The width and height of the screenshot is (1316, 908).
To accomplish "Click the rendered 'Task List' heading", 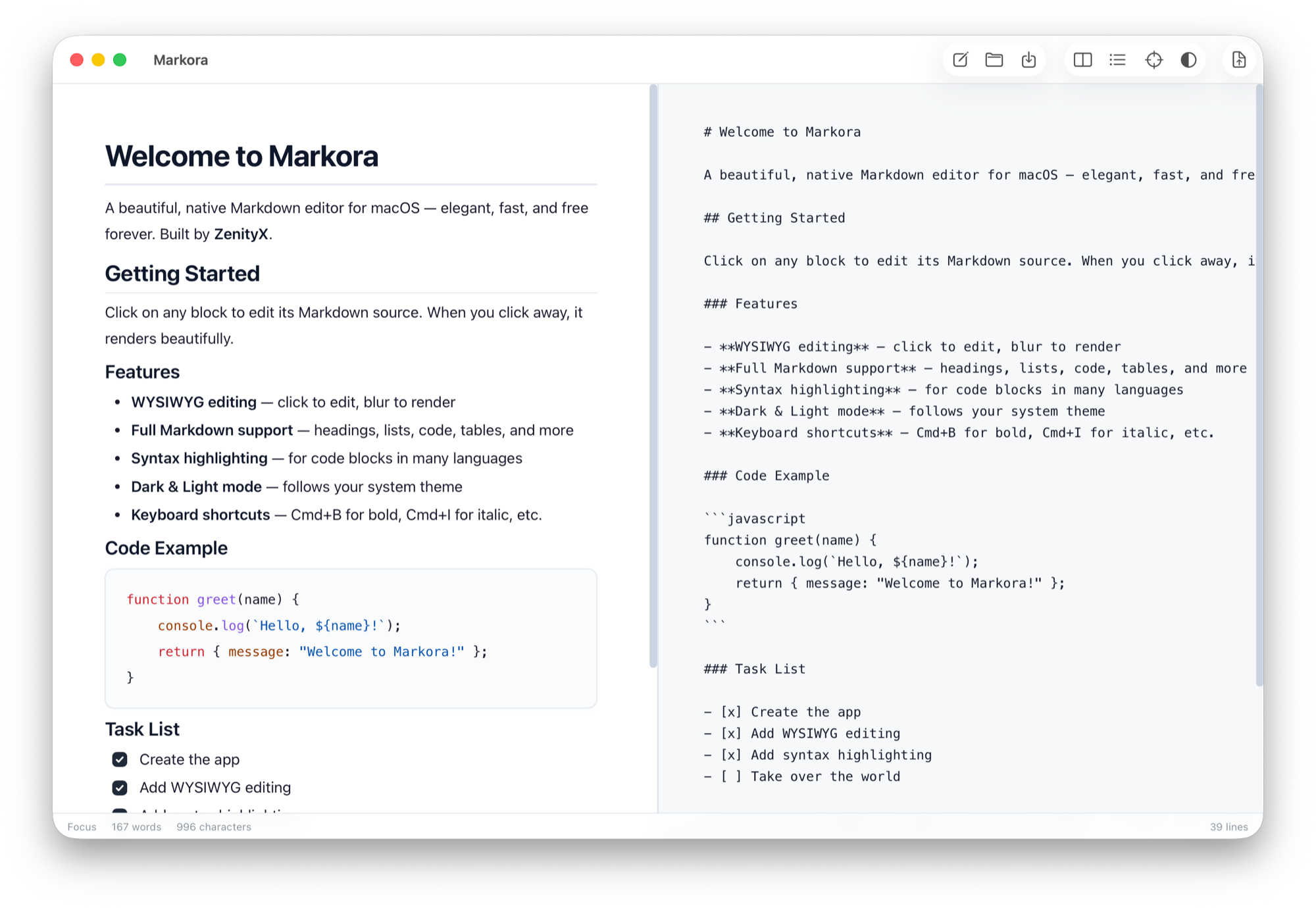I will (x=142, y=729).
